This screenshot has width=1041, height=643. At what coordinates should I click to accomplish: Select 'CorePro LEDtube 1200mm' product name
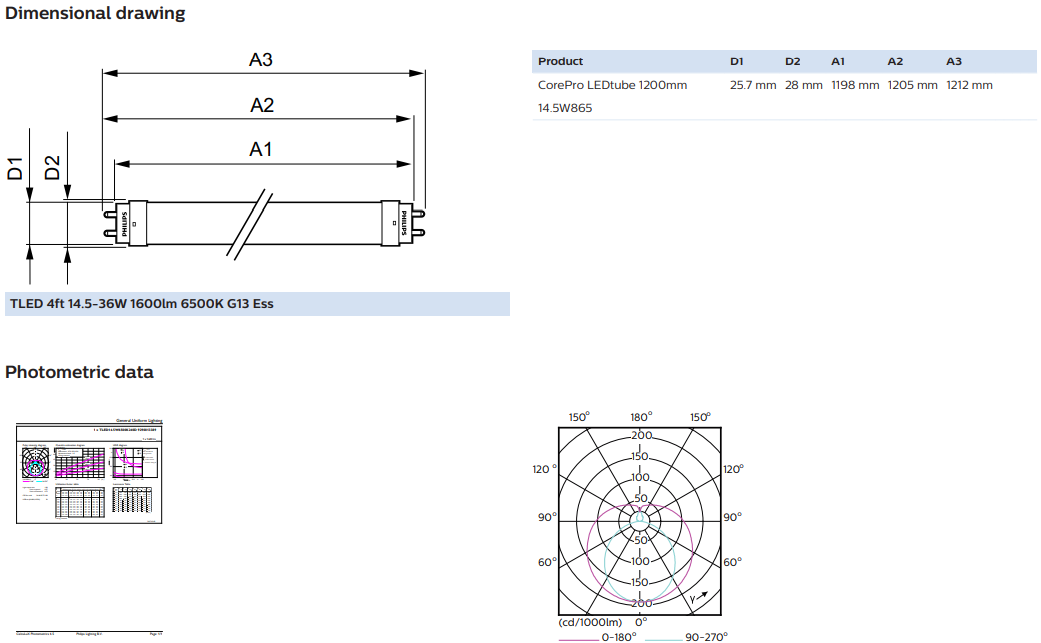[x=612, y=85]
